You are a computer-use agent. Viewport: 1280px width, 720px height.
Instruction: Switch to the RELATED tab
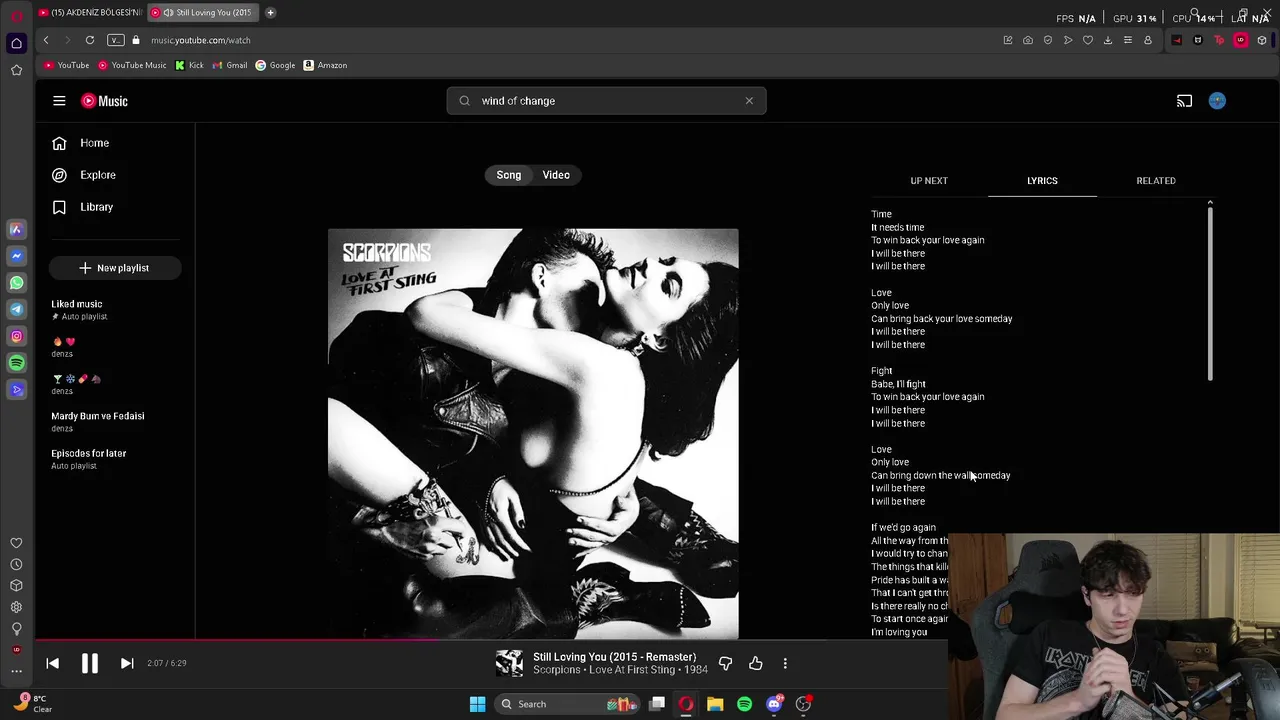pos(1156,181)
